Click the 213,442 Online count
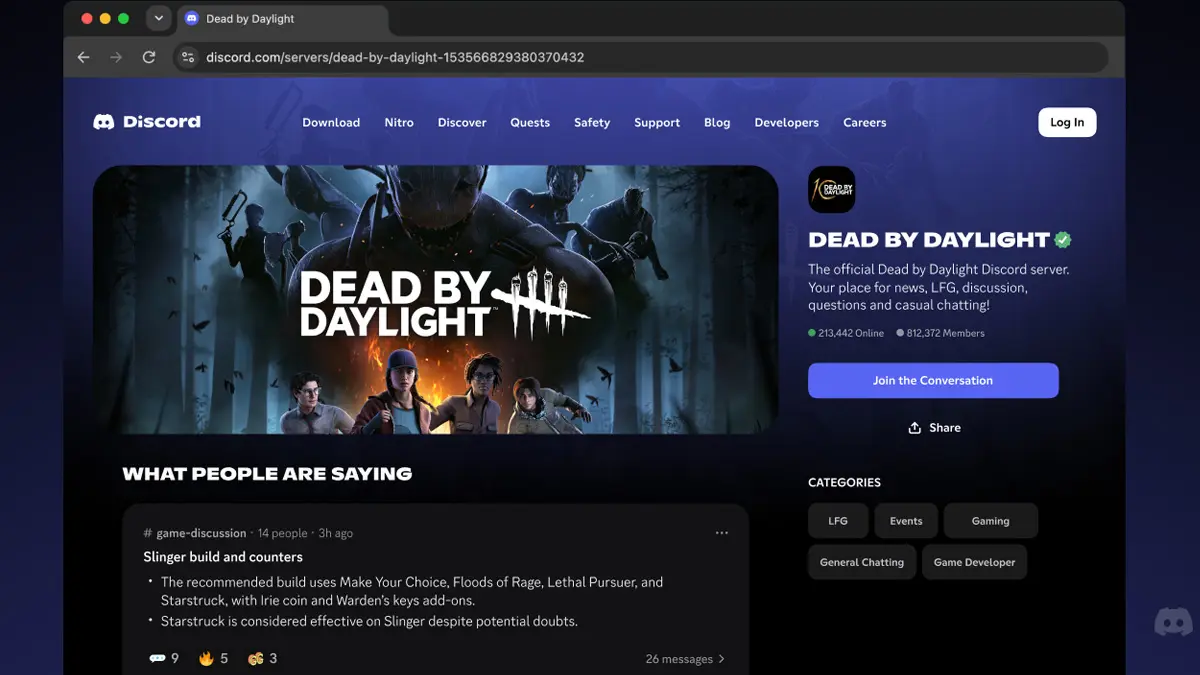The width and height of the screenshot is (1200, 675). coord(846,333)
